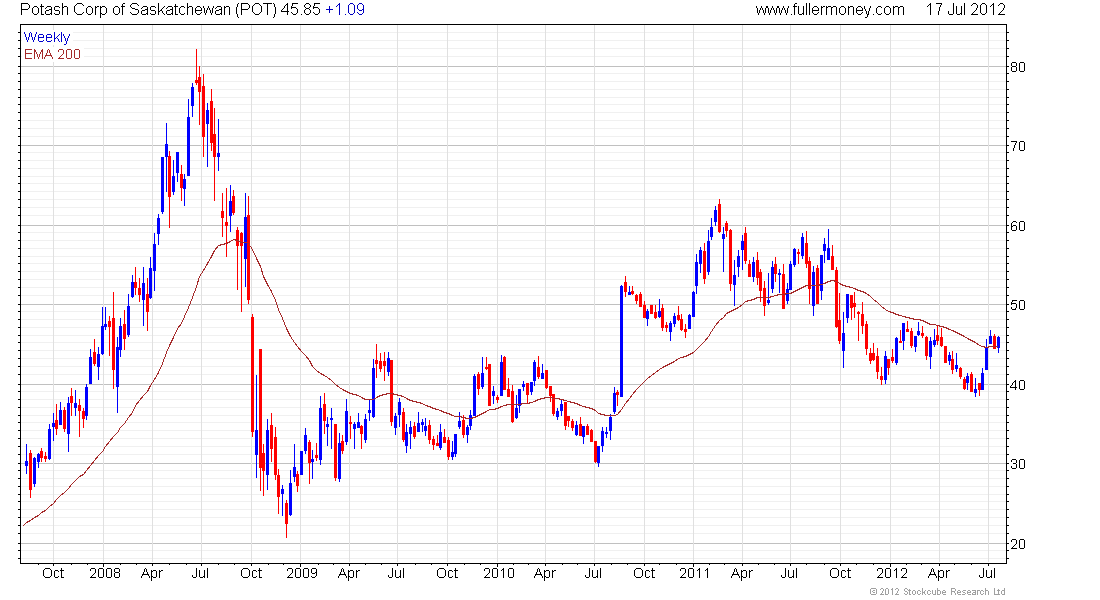
Task: Click the '2012' year label on time axis
Action: (x=892, y=573)
